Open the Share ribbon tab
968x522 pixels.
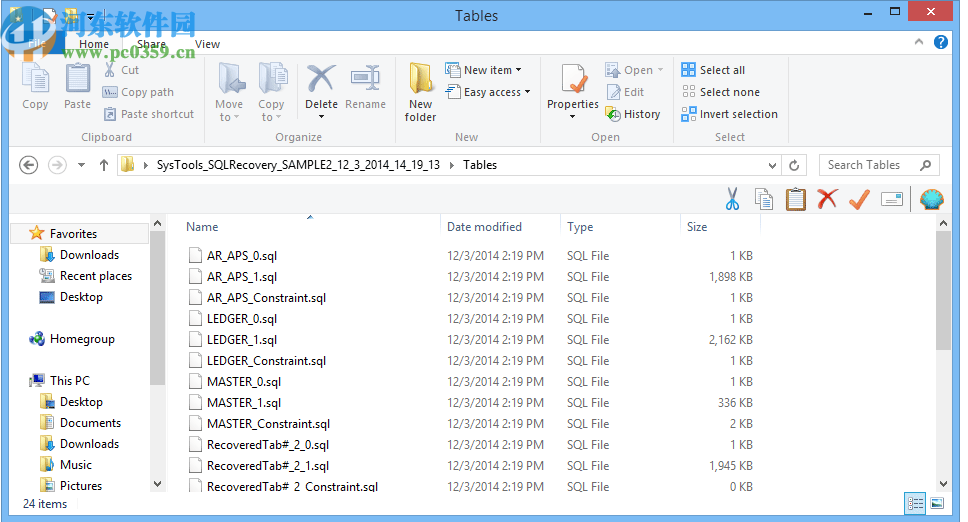coord(151,44)
